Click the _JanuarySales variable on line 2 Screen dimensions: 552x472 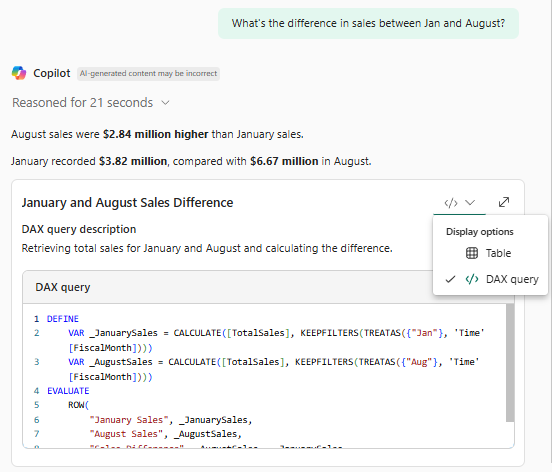(124, 333)
